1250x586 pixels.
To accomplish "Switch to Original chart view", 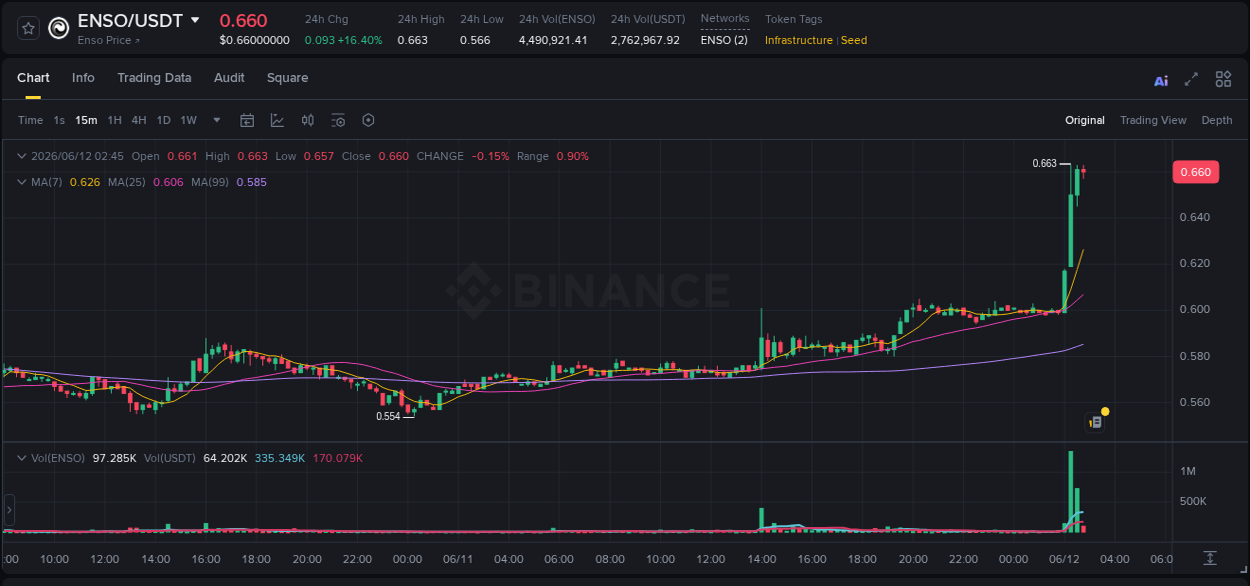I will tap(1085, 120).
